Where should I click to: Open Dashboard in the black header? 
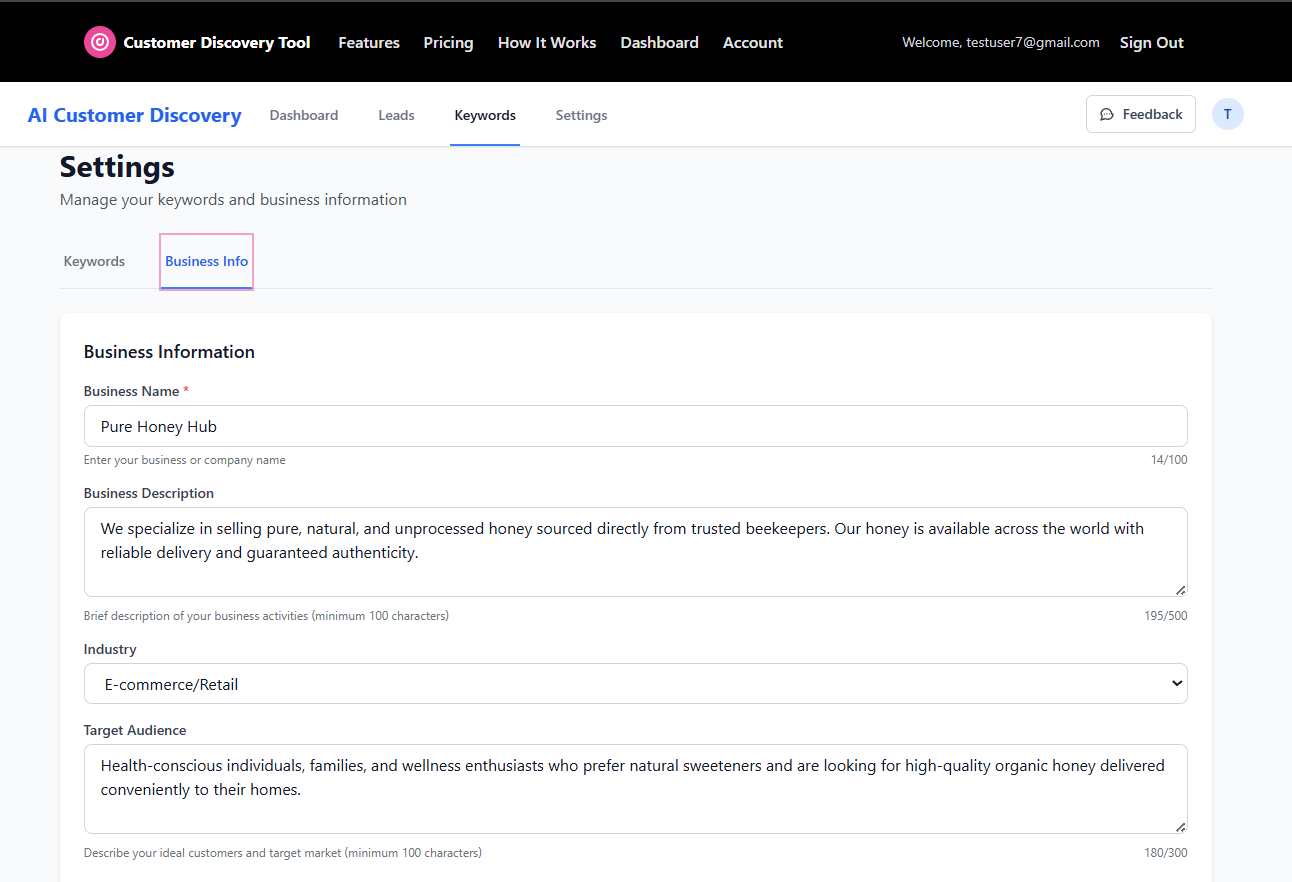pyautogui.click(x=659, y=42)
